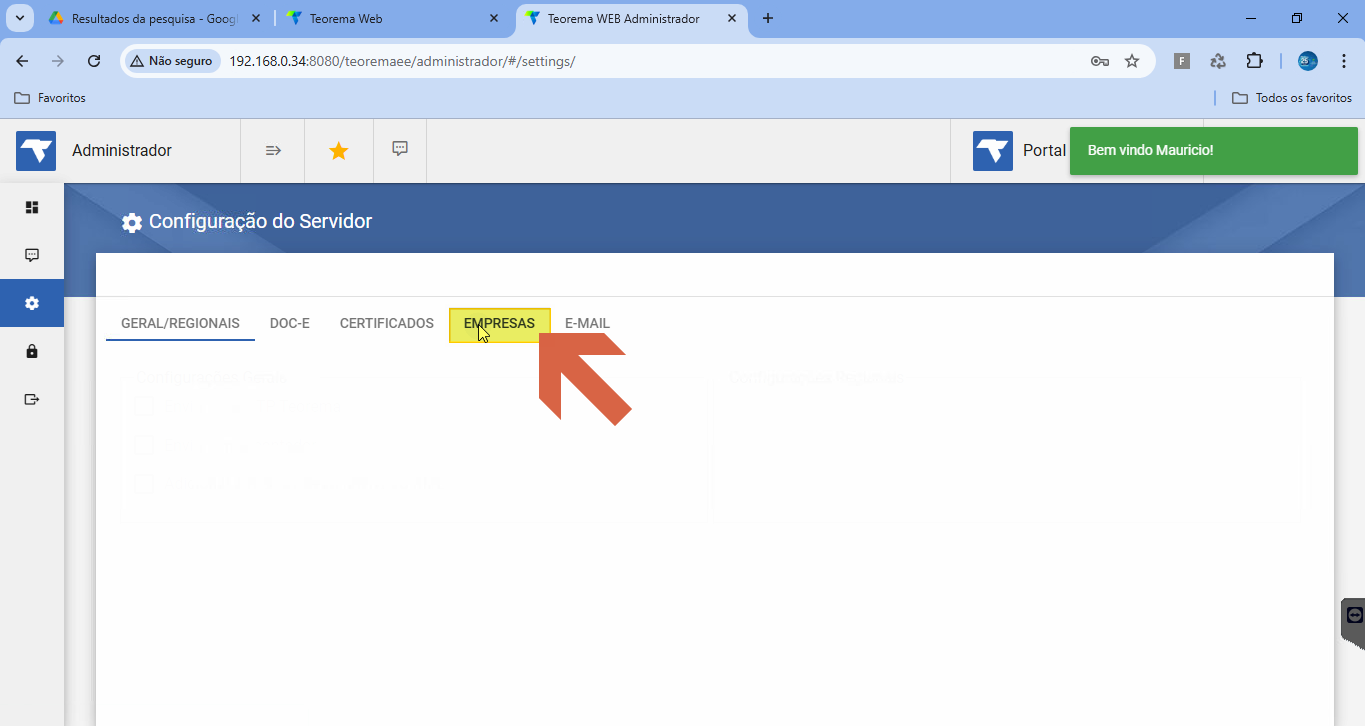
Task: Click the Administrador title text
Action: click(122, 150)
